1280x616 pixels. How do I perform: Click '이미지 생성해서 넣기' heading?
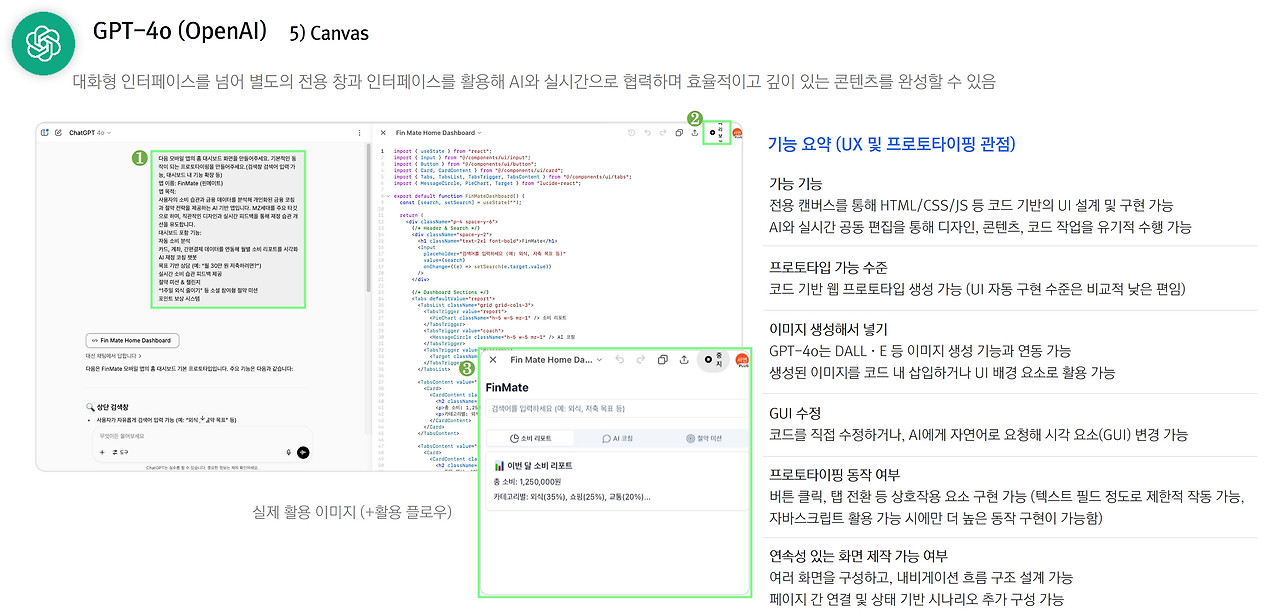coord(828,329)
